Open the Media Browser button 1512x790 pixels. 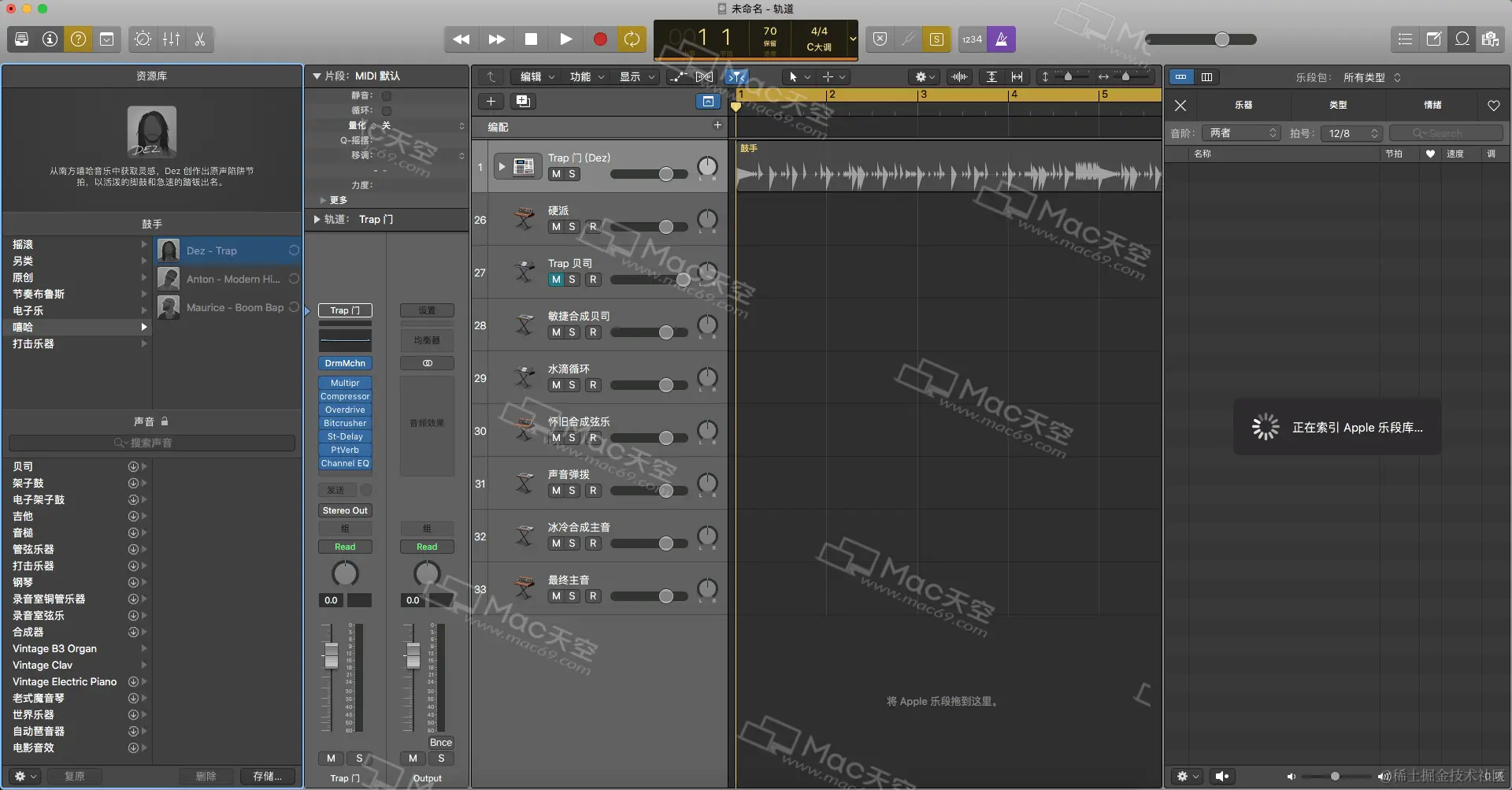pos(1491,39)
